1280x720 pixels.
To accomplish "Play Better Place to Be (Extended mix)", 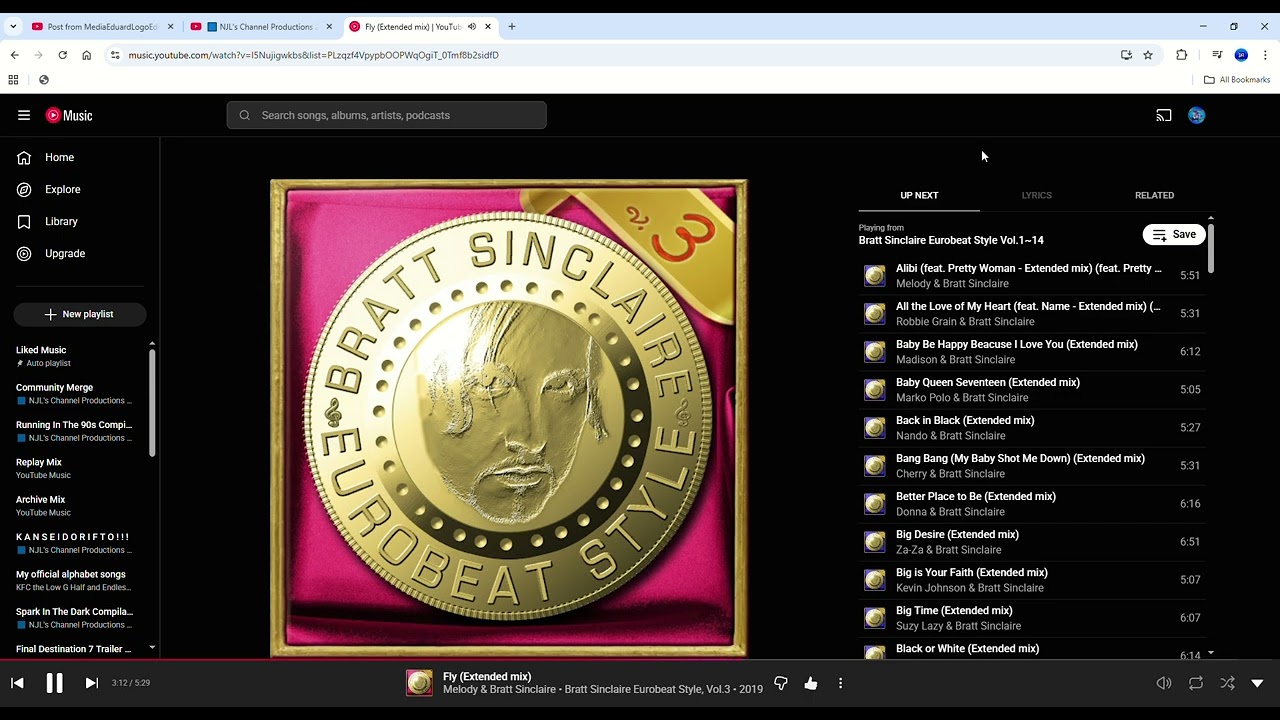I will (1032, 504).
